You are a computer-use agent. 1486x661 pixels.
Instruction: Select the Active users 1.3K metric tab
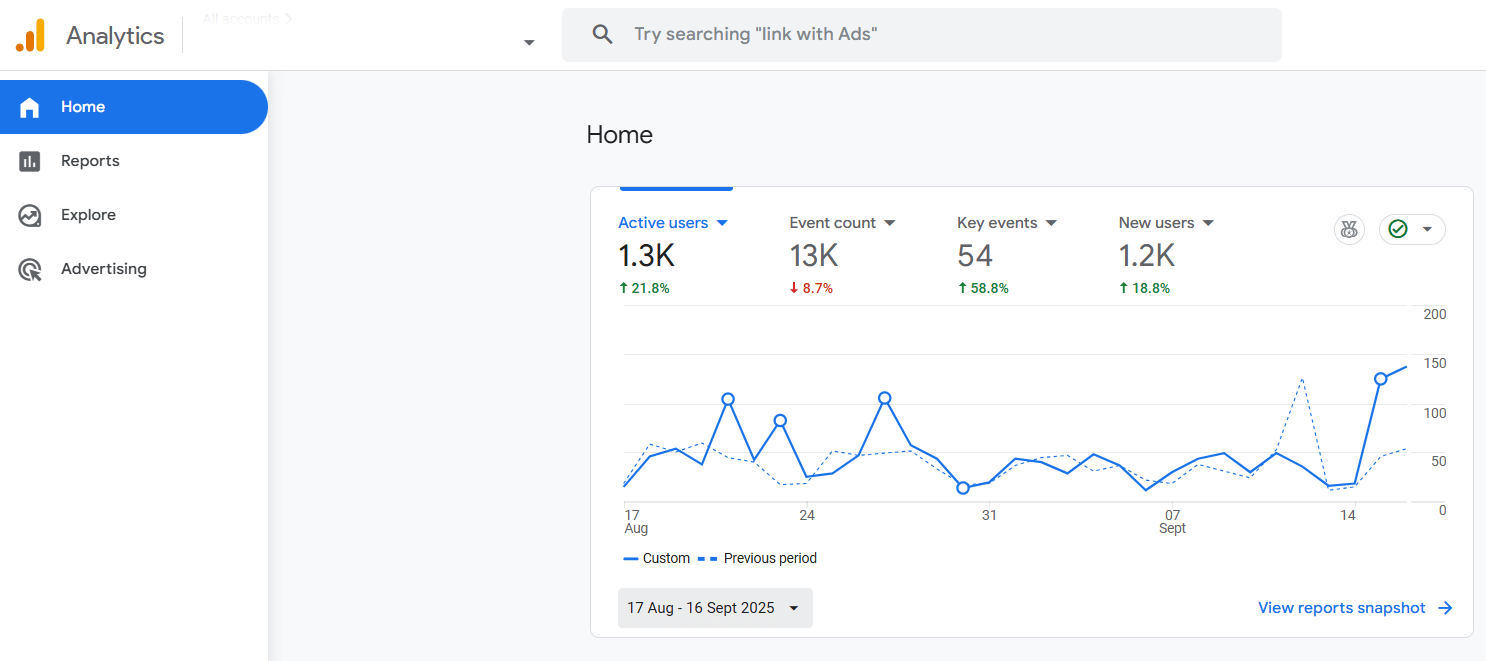point(673,255)
